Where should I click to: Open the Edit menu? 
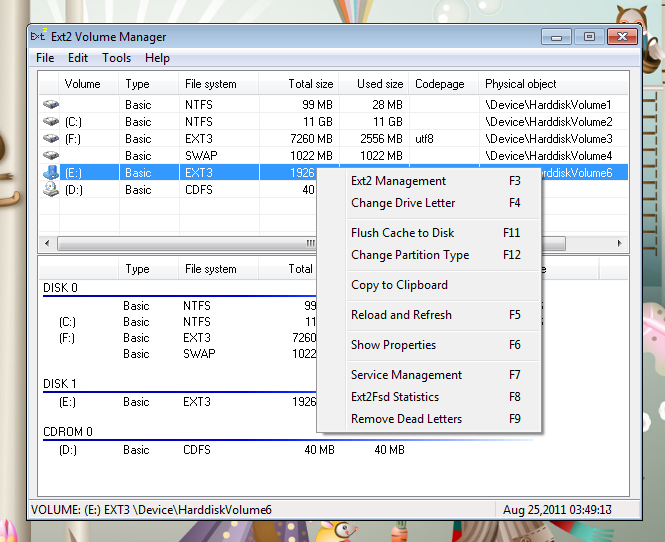[78, 58]
